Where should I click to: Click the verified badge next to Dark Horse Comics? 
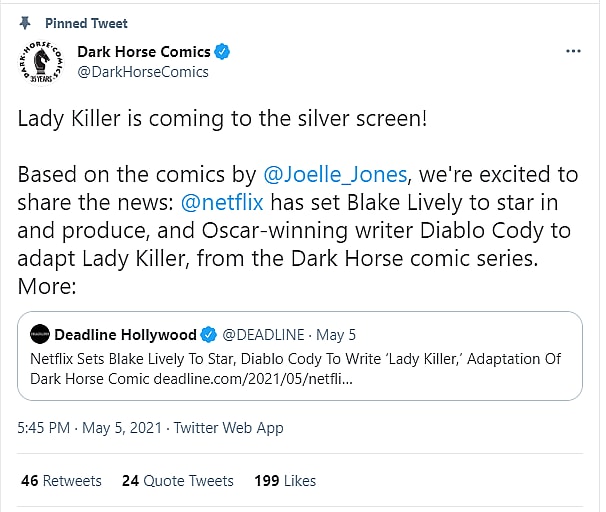[x=224, y=51]
